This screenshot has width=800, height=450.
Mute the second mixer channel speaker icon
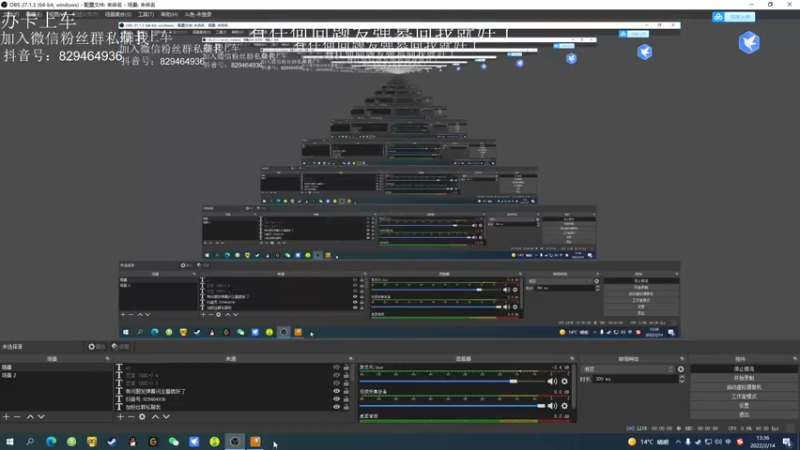552,406
